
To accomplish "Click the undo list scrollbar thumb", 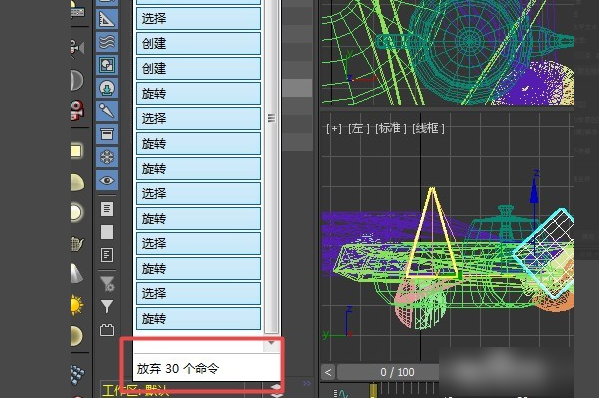I will pyautogui.click(x=271, y=118).
